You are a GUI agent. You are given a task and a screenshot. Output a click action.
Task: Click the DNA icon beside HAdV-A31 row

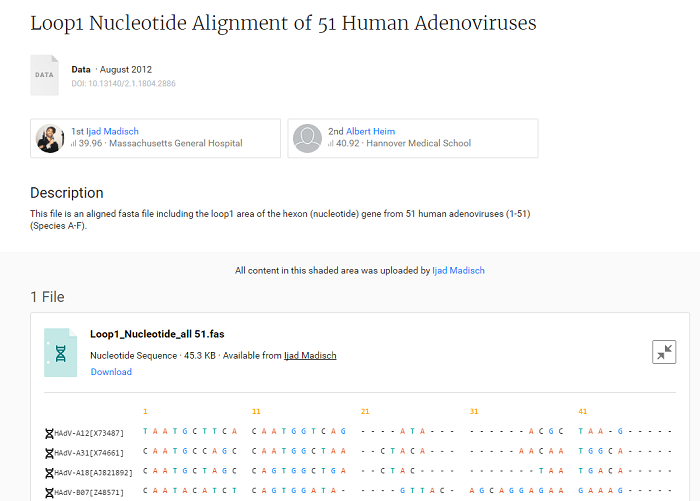click(49, 452)
